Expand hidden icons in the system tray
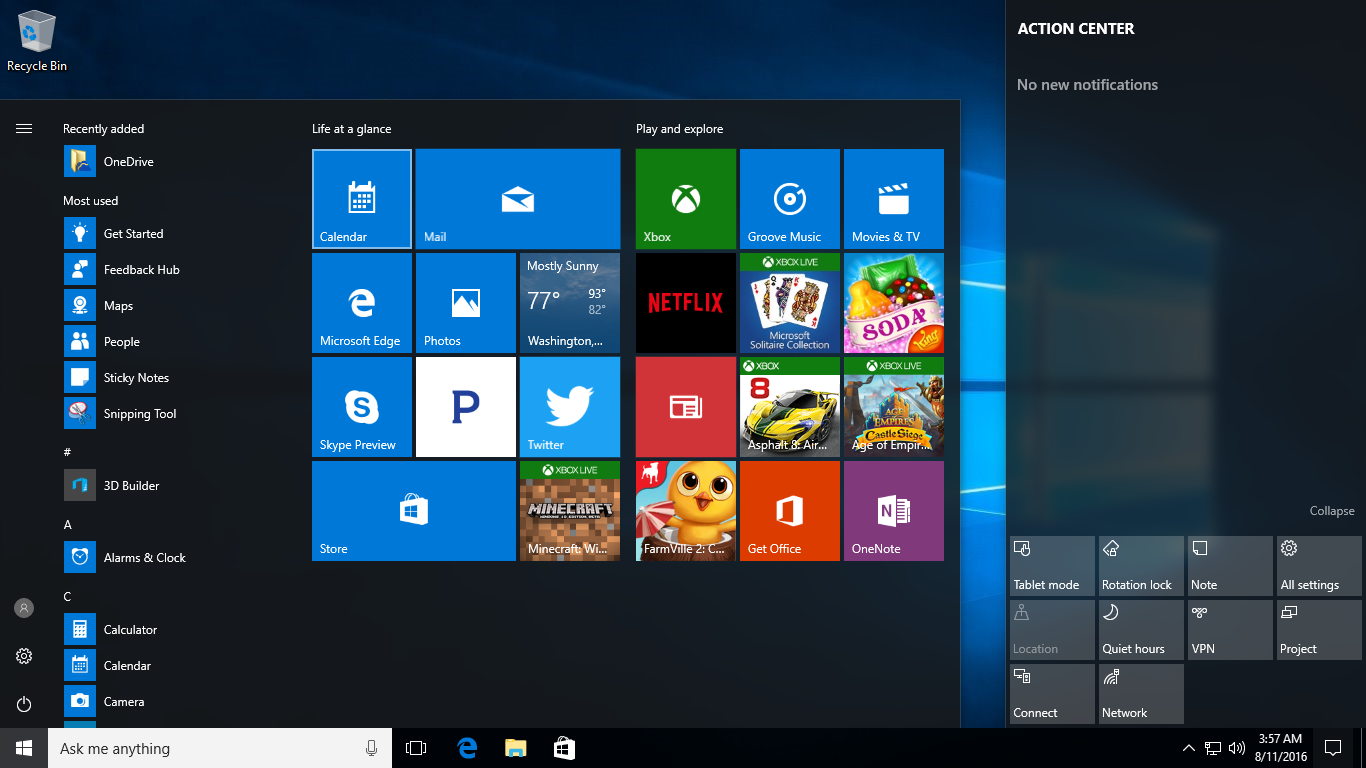The height and width of the screenshot is (768, 1366). pos(1188,747)
